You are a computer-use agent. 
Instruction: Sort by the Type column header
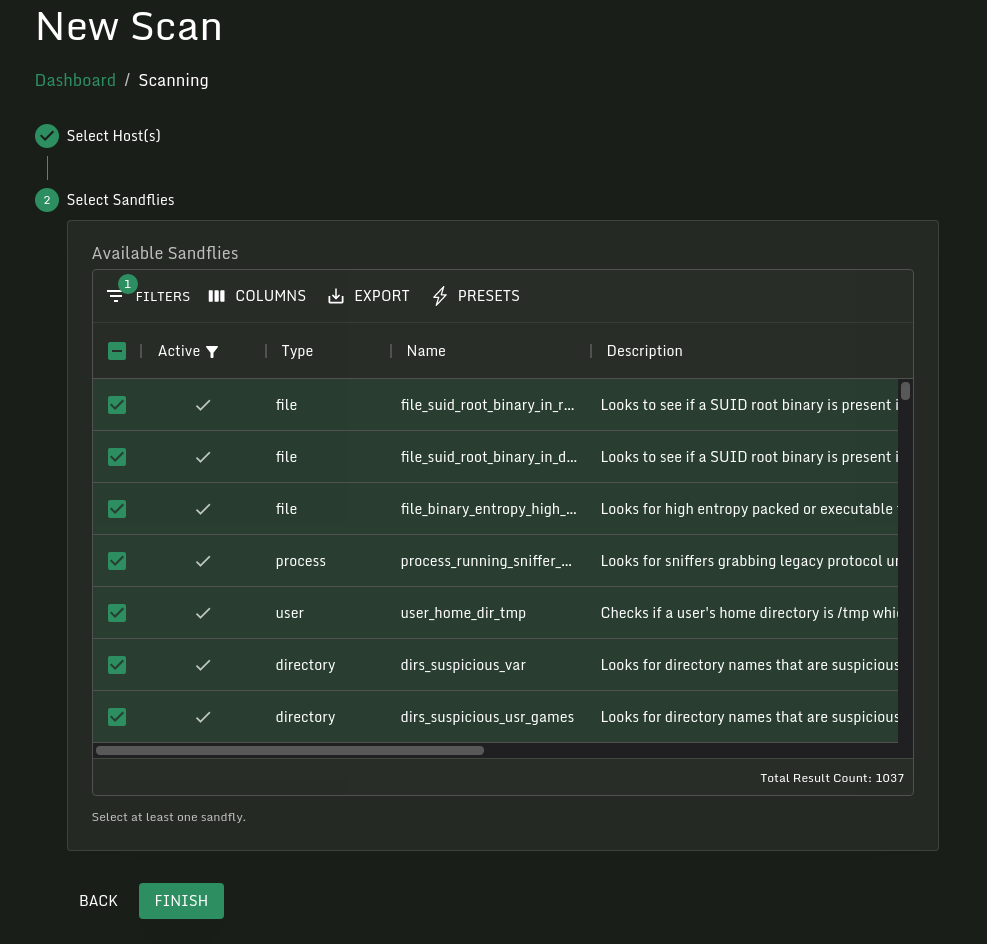[x=297, y=351]
